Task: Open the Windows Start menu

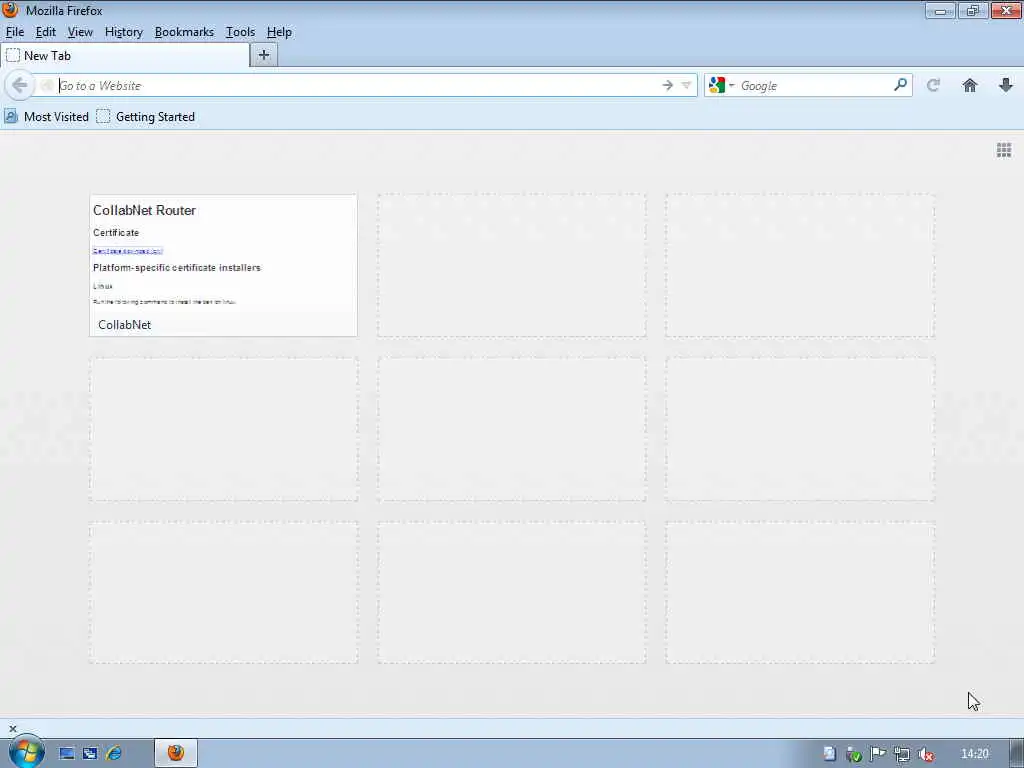Action: [27, 752]
